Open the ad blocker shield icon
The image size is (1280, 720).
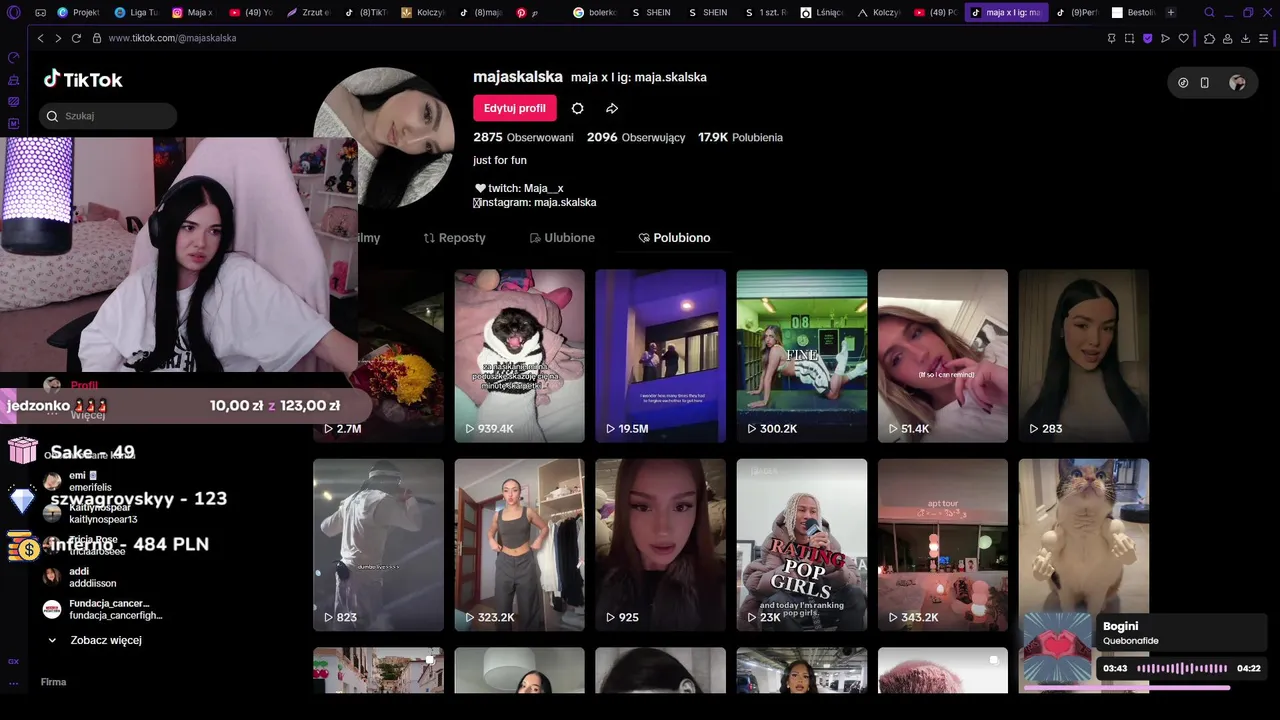pos(1147,38)
